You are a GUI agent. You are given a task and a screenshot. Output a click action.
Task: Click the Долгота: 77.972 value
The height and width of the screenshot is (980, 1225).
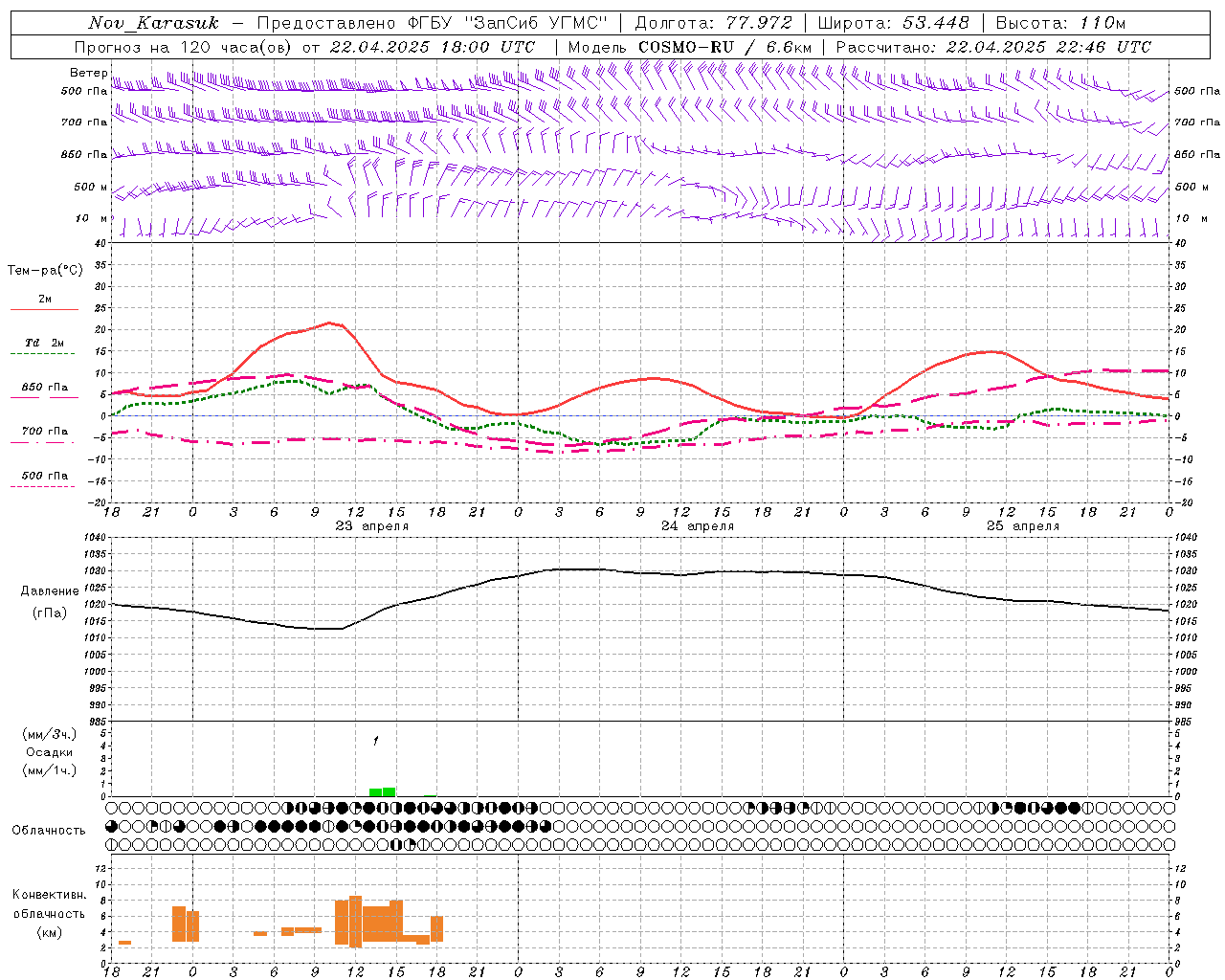point(713,23)
